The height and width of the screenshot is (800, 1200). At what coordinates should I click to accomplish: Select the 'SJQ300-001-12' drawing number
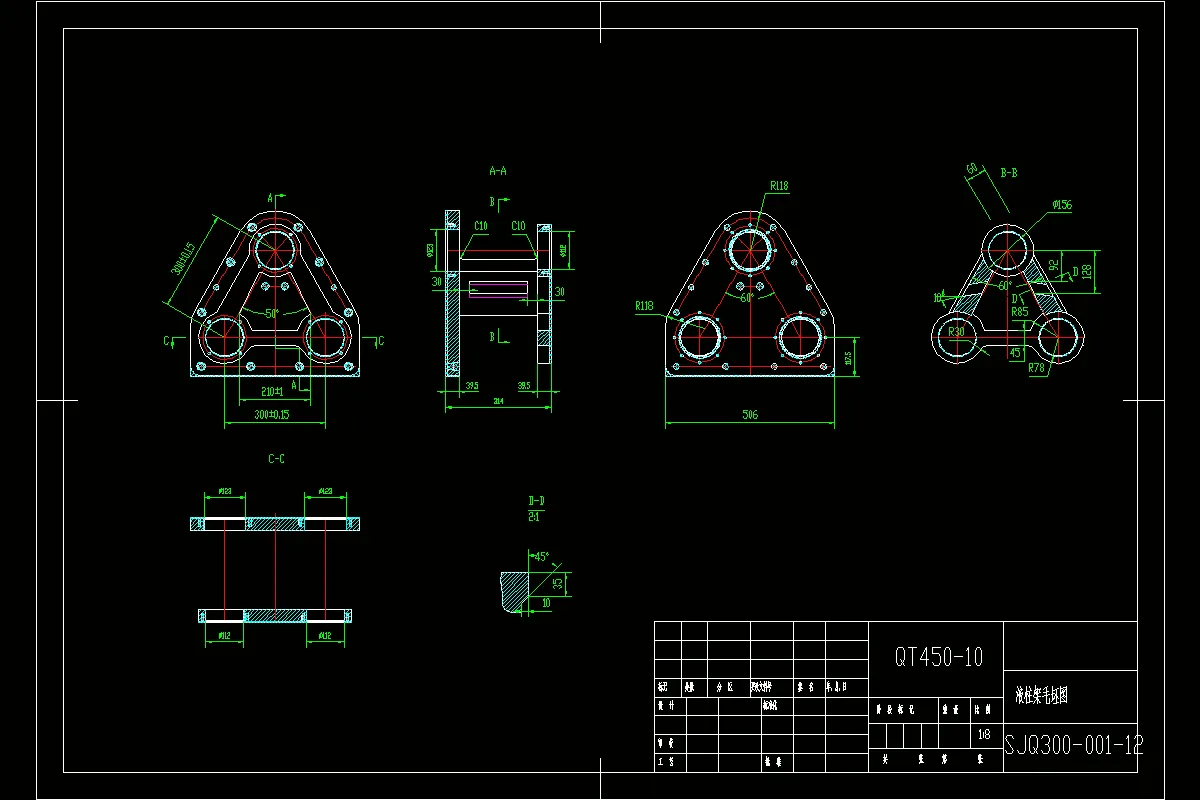coord(1075,744)
